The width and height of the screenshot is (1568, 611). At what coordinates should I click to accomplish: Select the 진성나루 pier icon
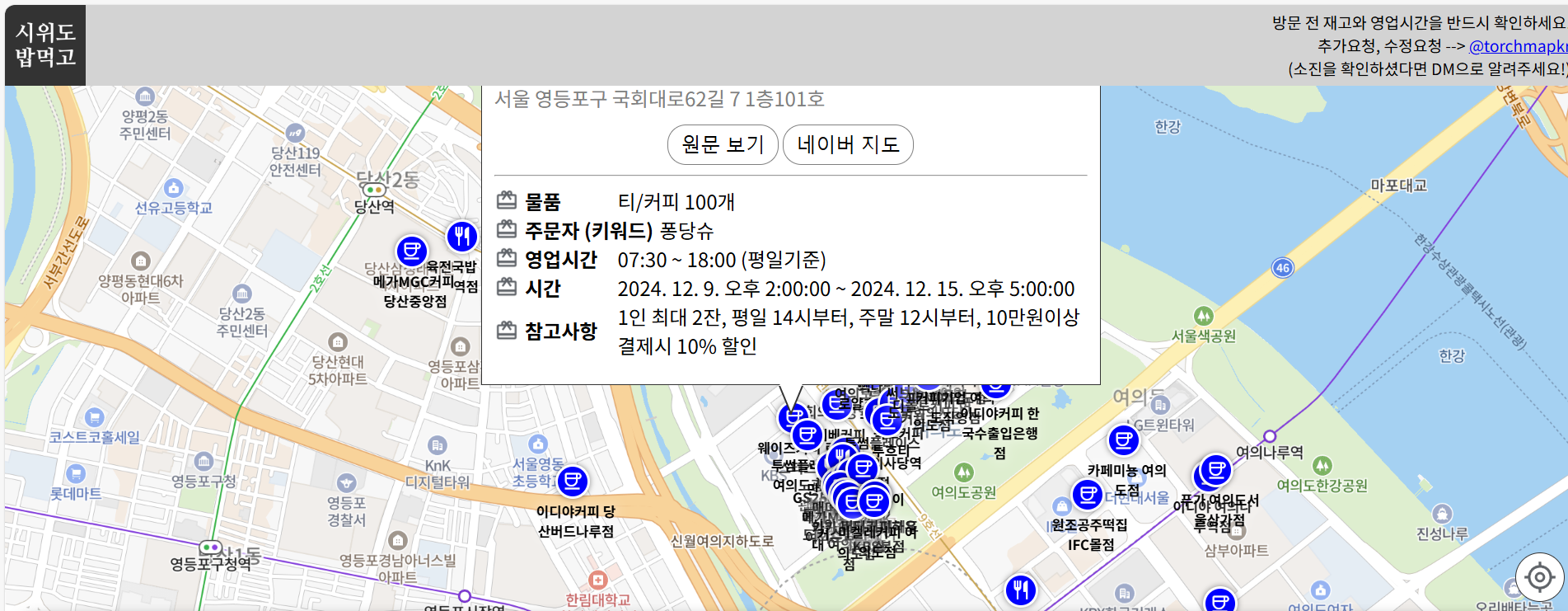(x=1442, y=514)
